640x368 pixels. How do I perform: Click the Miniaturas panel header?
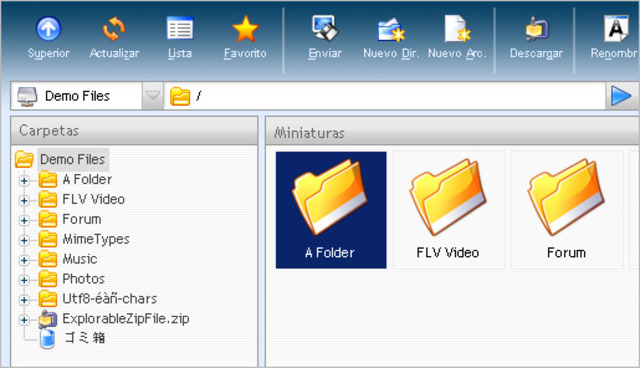(x=453, y=131)
